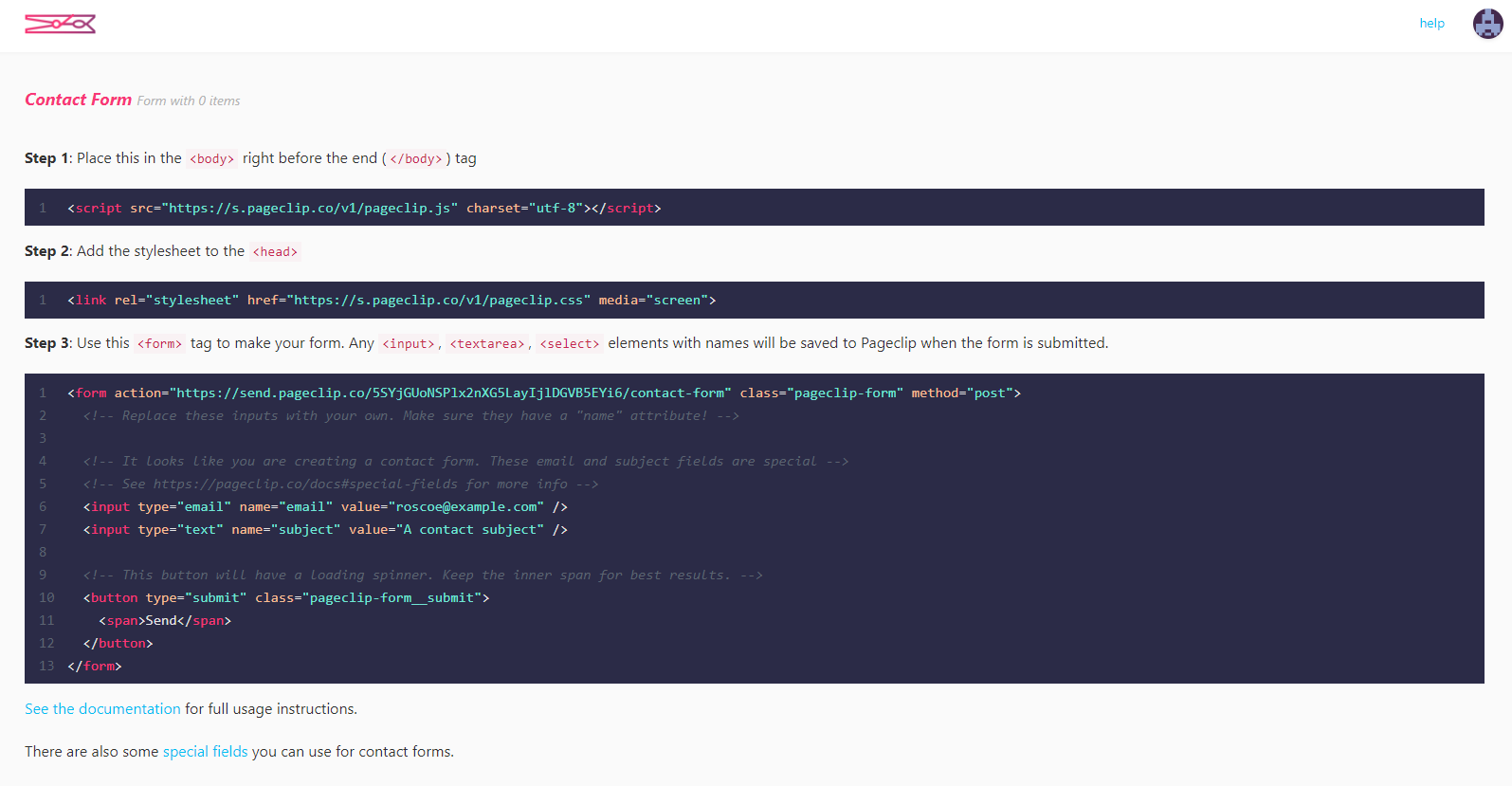Click the <input> inline code tag in Step 3
1512x786 pixels.
point(408,344)
